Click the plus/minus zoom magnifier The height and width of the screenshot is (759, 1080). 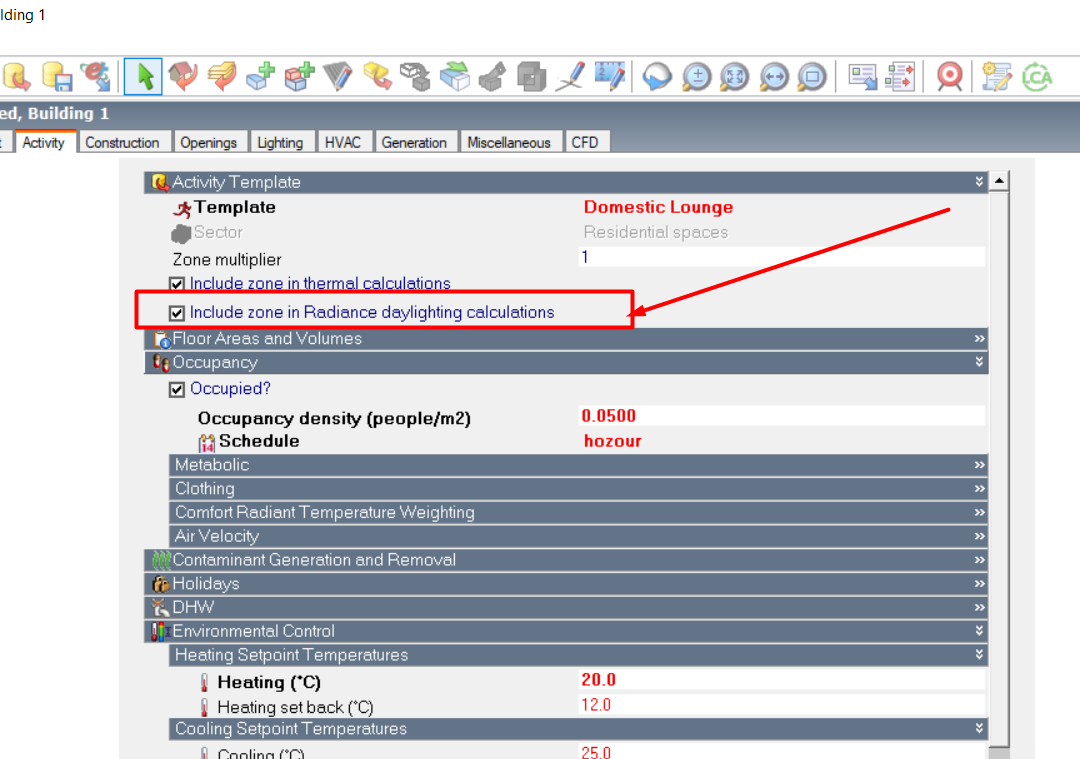click(696, 76)
